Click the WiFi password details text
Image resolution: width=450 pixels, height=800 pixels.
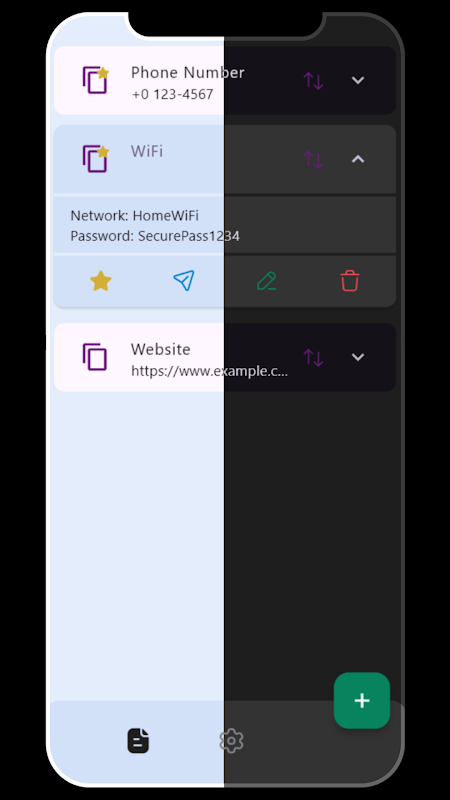(x=155, y=236)
